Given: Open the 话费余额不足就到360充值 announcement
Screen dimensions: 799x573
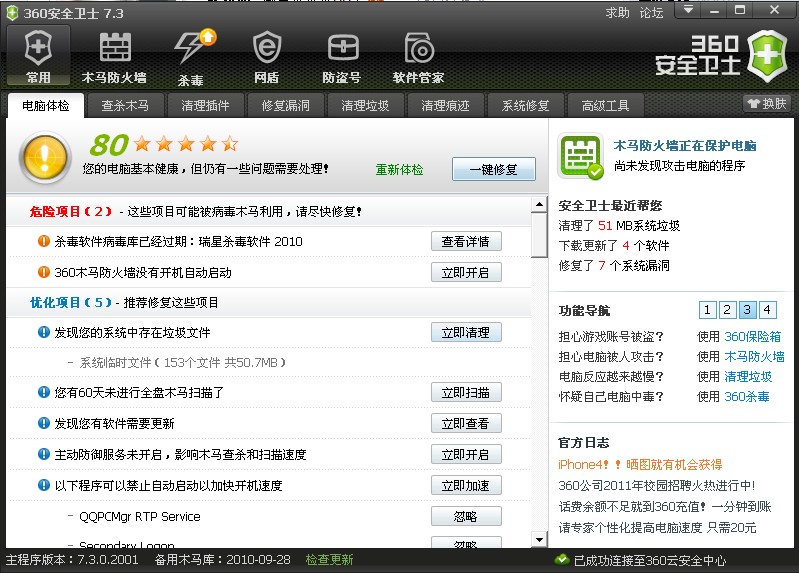Looking at the screenshot, I should [665, 506].
